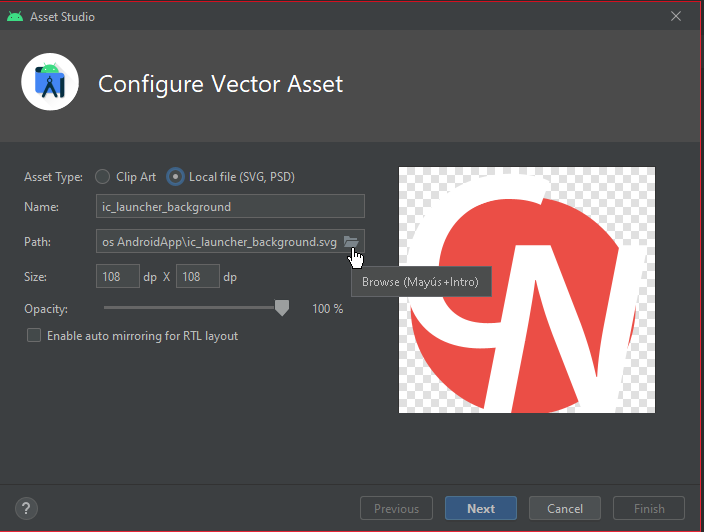Click the Configure Vector Asset heading
Screen dimensions: 704x532
coord(220,84)
